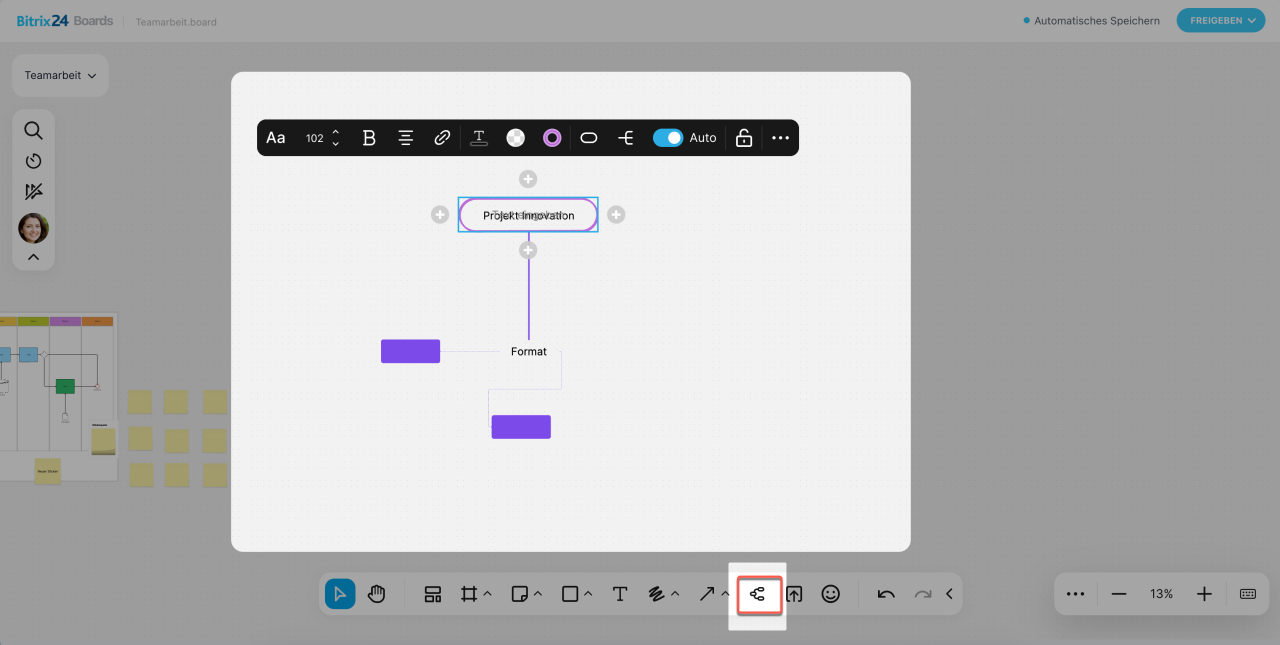This screenshot has height=645, width=1280.
Task: Add child node below Projekt Innovation
Action: (528, 250)
